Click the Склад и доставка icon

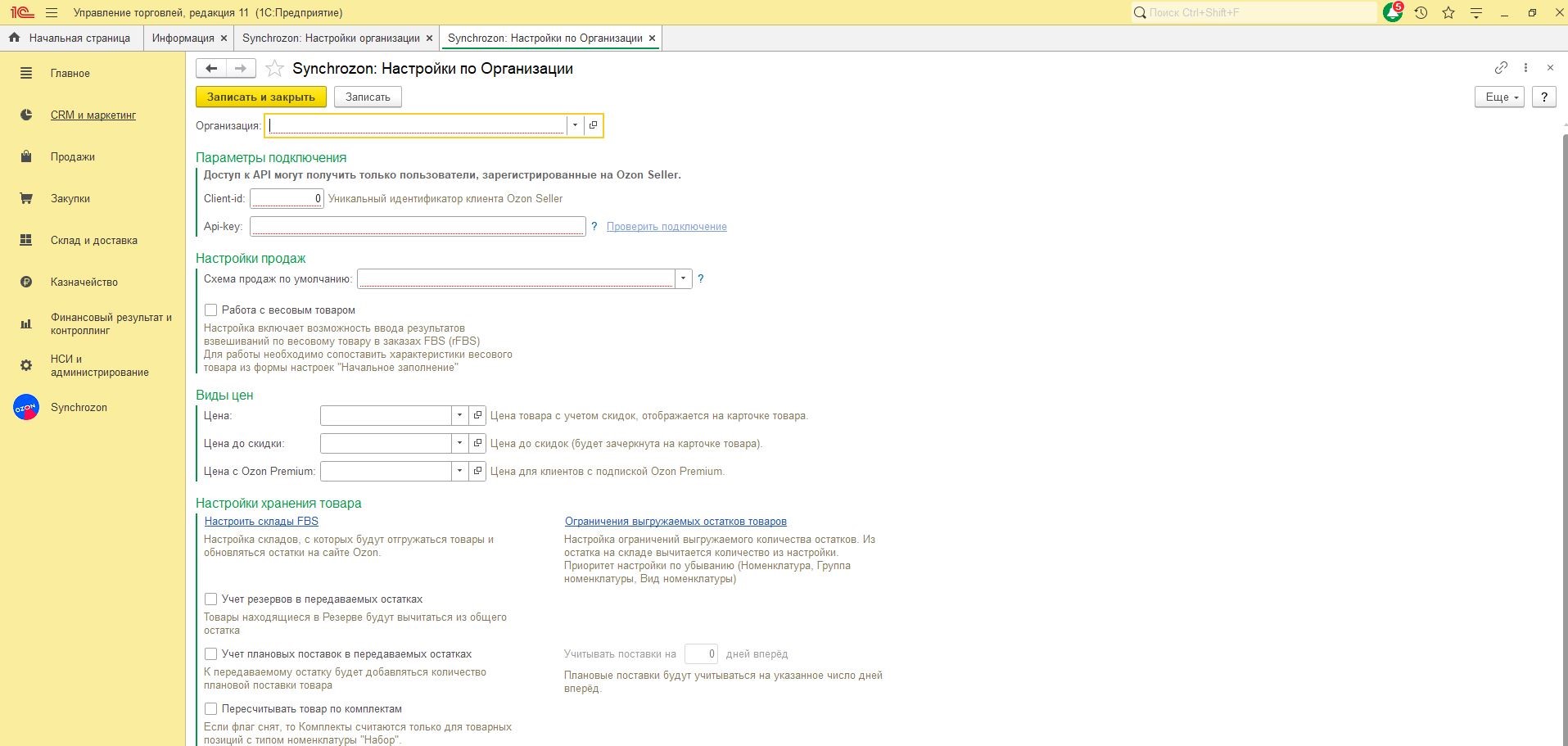click(x=26, y=241)
